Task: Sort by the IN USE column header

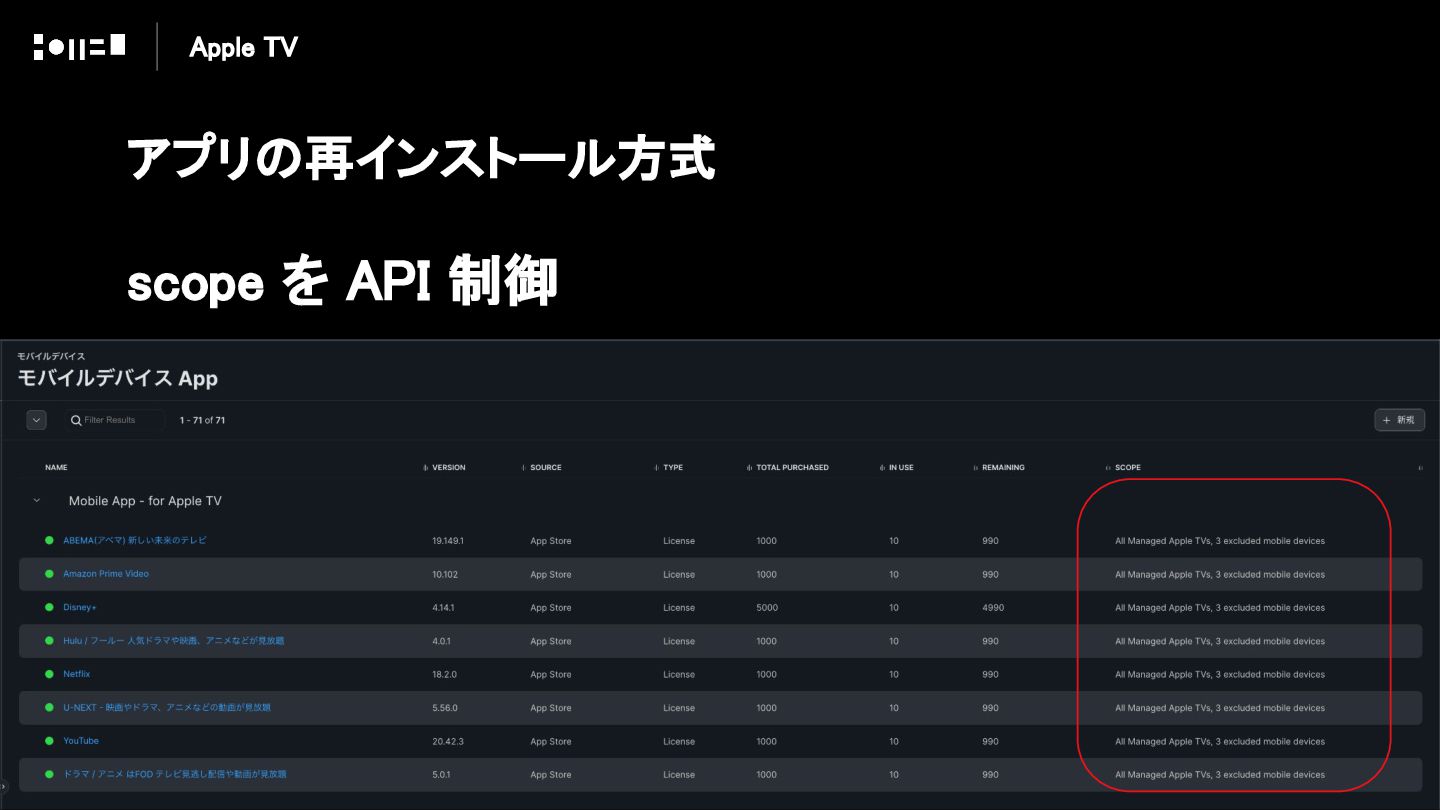Action: click(x=901, y=468)
